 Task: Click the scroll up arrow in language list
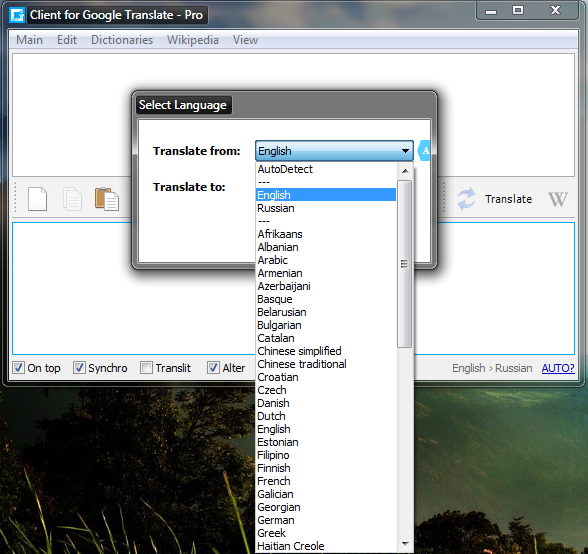(x=405, y=171)
